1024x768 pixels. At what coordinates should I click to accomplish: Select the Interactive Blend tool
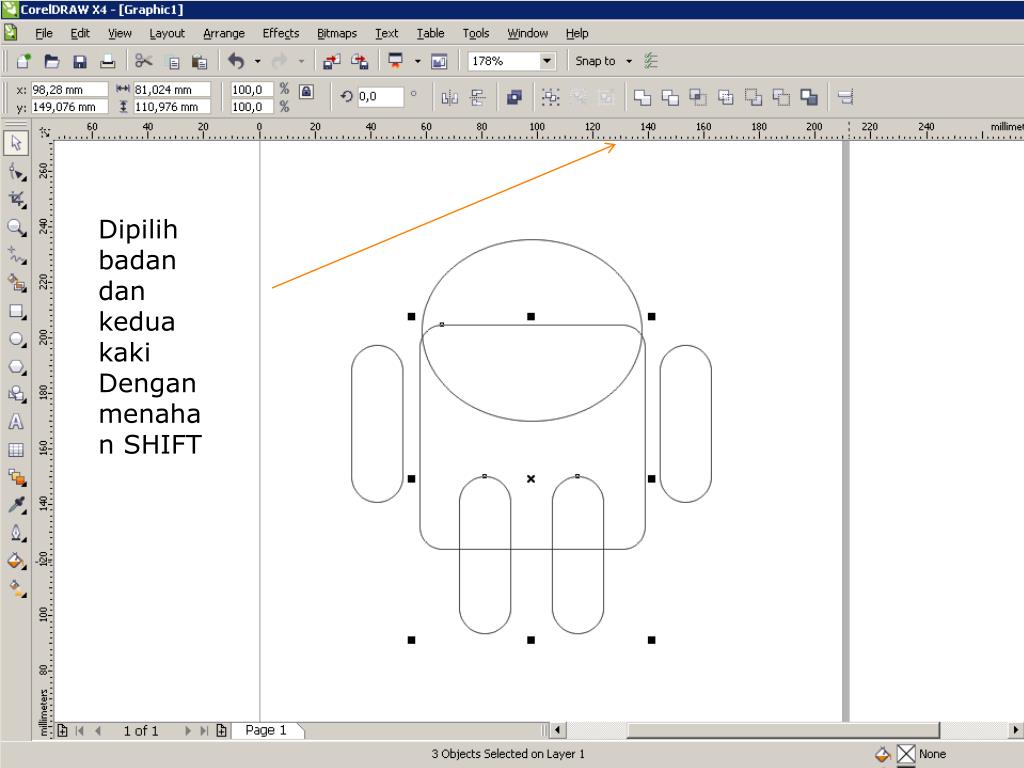coord(16,477)
